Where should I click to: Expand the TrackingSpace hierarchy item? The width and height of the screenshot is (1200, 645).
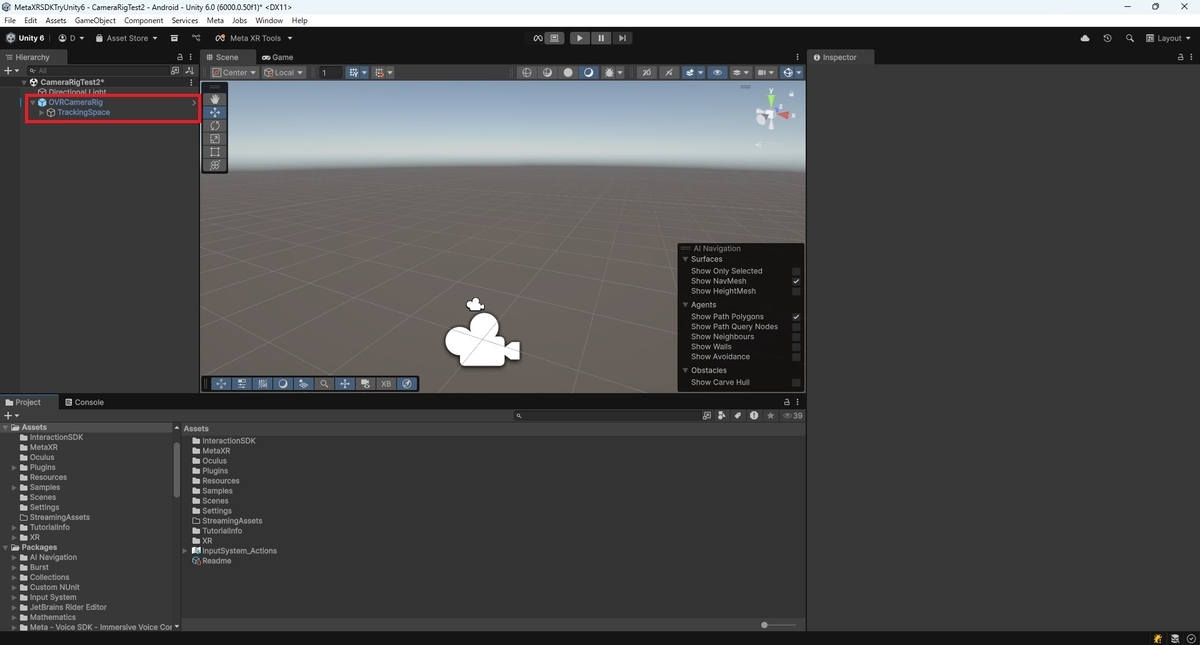pyautogui.click(x=41, y=113)
